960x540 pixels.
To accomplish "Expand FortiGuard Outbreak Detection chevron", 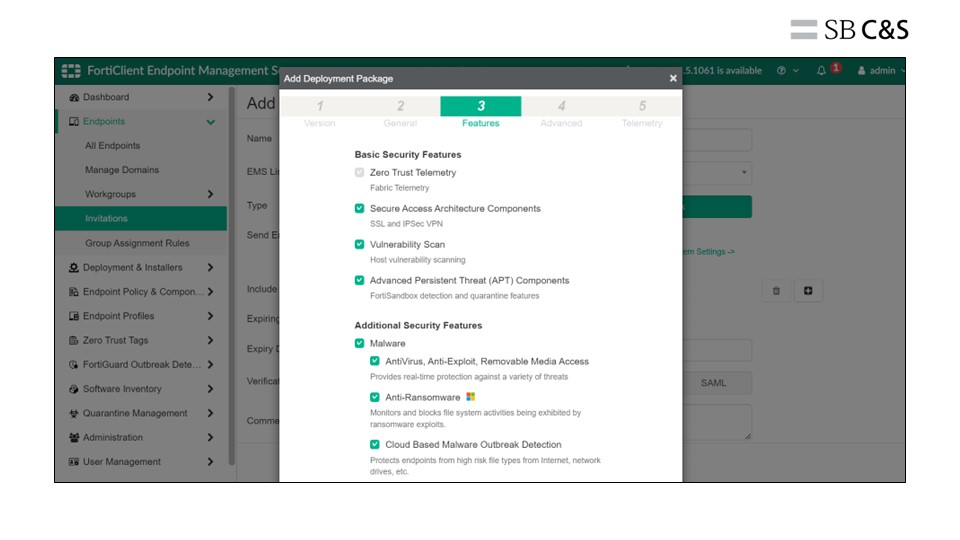I will coord(210,365).
